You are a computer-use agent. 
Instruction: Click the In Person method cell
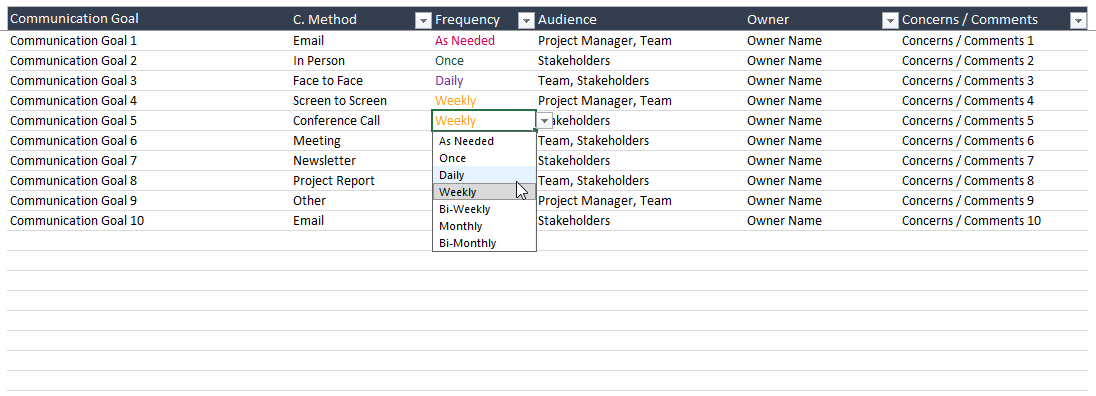(361, 61)
